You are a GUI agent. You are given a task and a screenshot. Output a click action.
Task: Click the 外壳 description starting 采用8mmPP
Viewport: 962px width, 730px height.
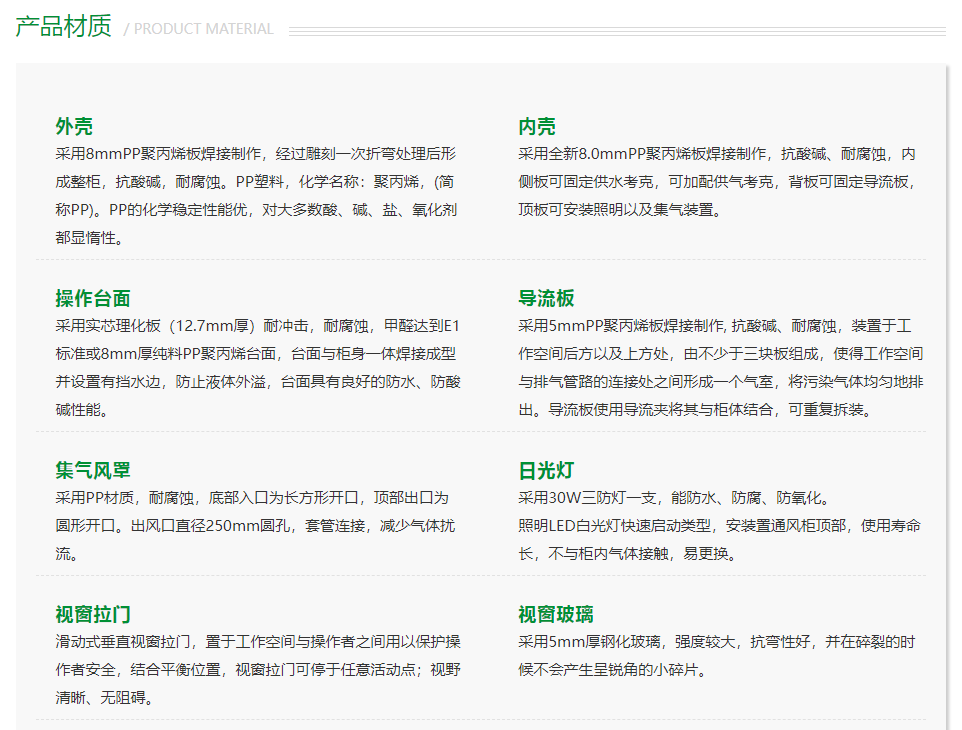tap(256, 196)
